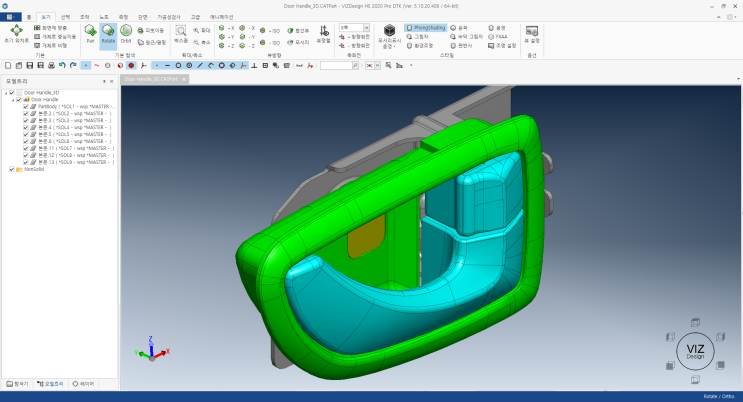This screenshot has width=743, height=402.
Task: Click the bottom face of view cube
Action: coord(695,380)
